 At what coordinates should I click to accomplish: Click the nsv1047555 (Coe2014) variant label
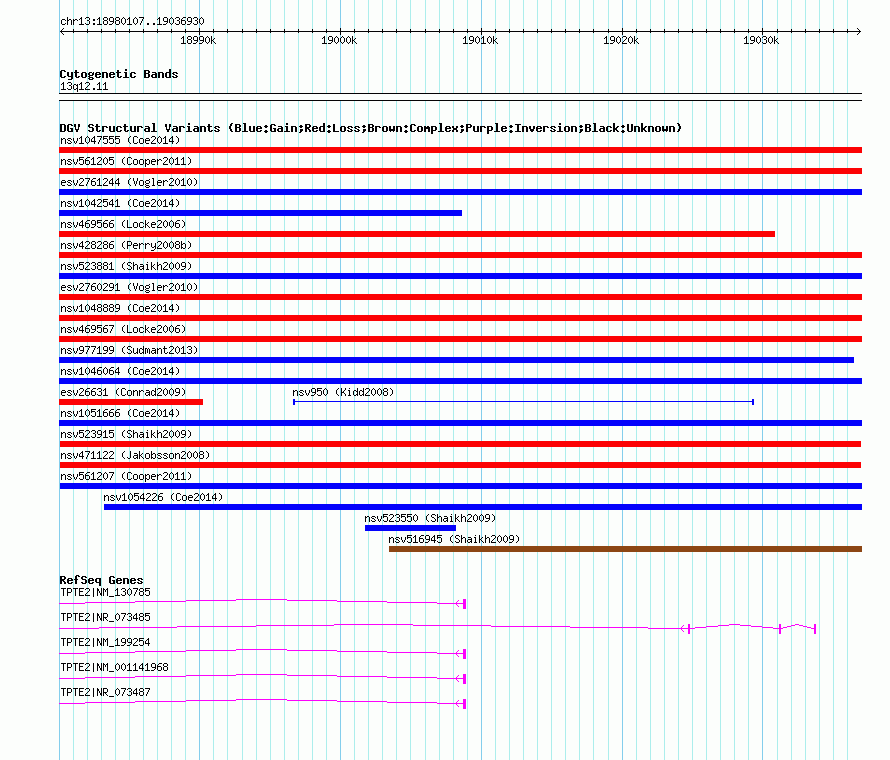pyautogui.click(x=120, y=140)
